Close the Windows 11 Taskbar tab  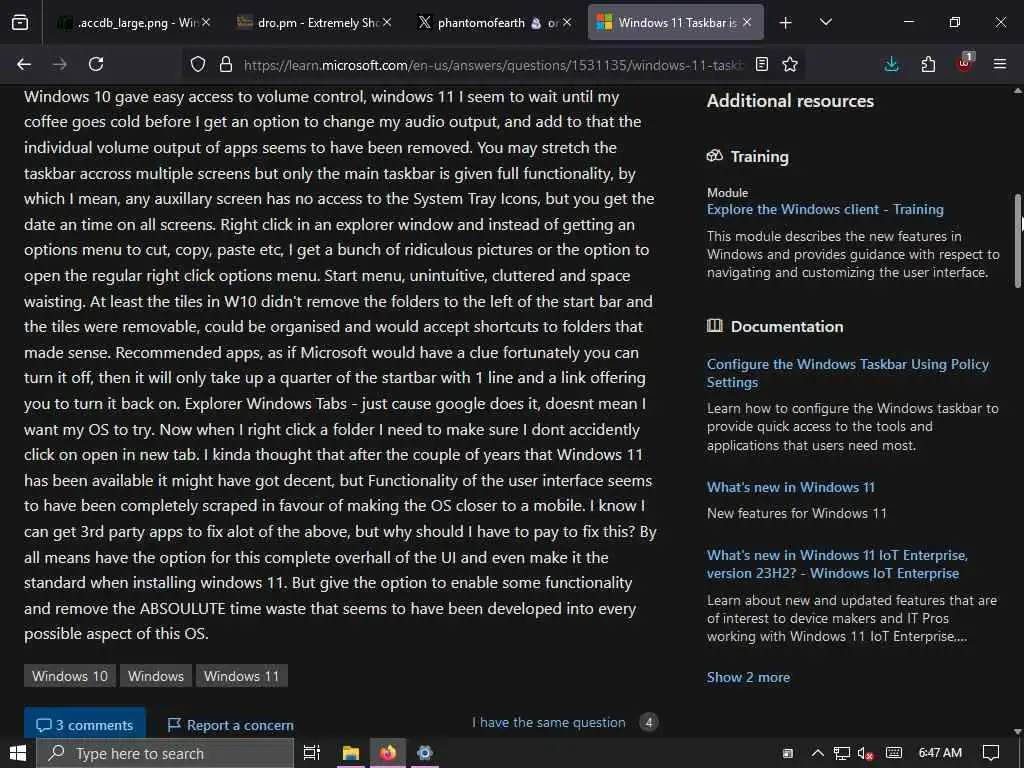point(747,22)
